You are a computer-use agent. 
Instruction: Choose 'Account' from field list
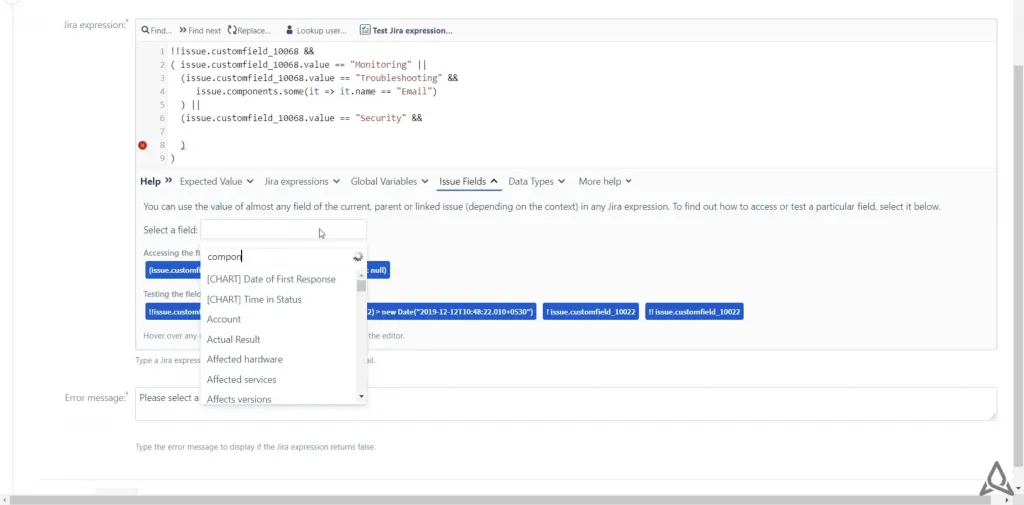[224, 319]
